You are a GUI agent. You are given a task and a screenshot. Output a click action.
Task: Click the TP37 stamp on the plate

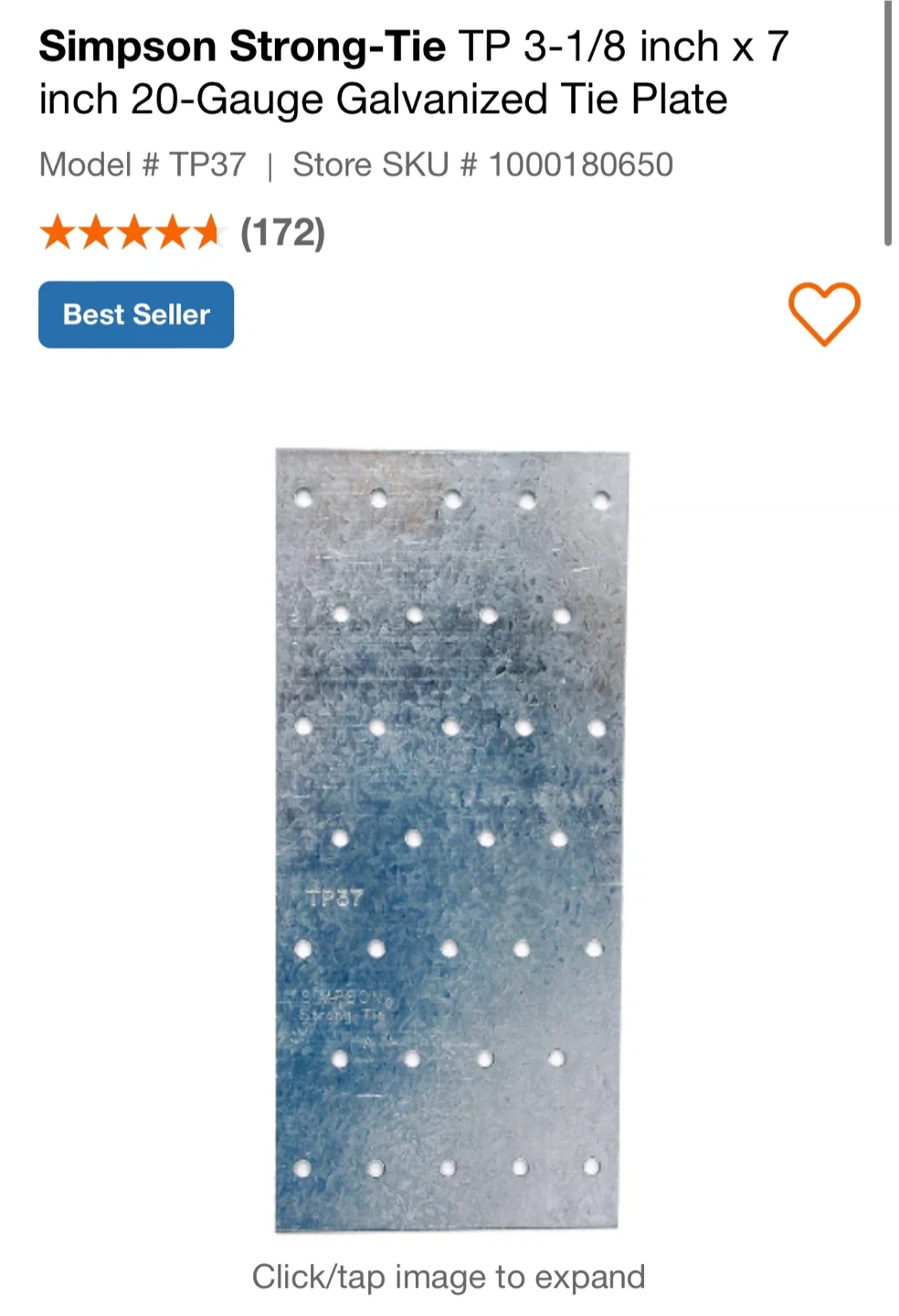tap(334, 897)
